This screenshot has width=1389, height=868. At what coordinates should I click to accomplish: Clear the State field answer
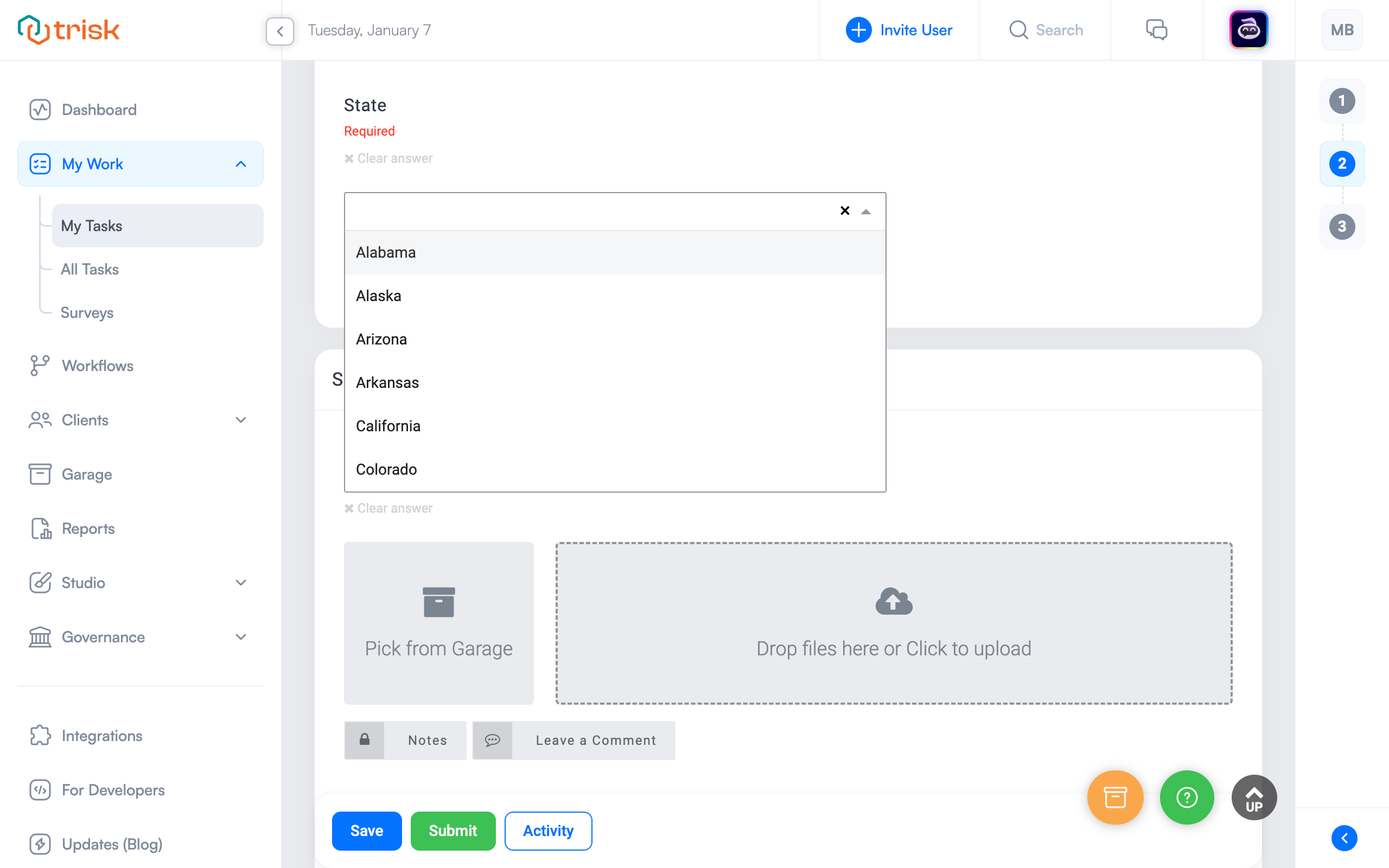pyautogui.click(x=388, y=158)
